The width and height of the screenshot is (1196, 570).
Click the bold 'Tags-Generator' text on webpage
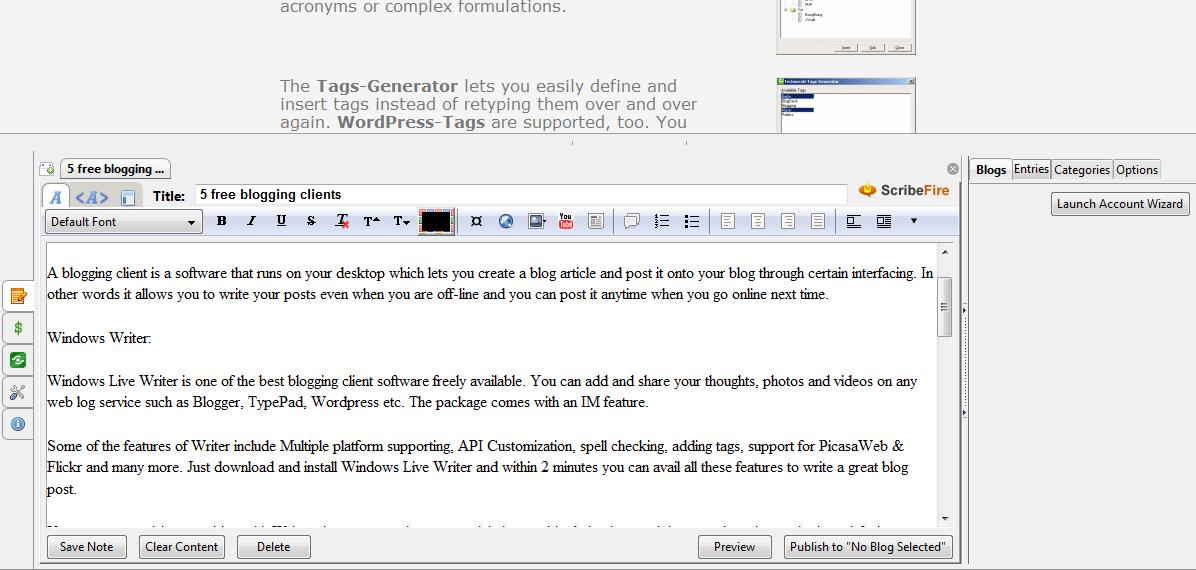(387, 86)
